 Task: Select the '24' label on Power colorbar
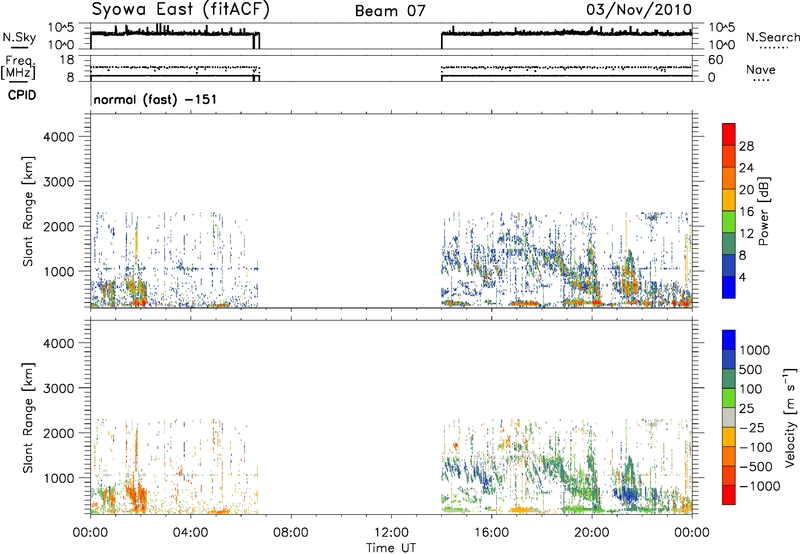746,168
